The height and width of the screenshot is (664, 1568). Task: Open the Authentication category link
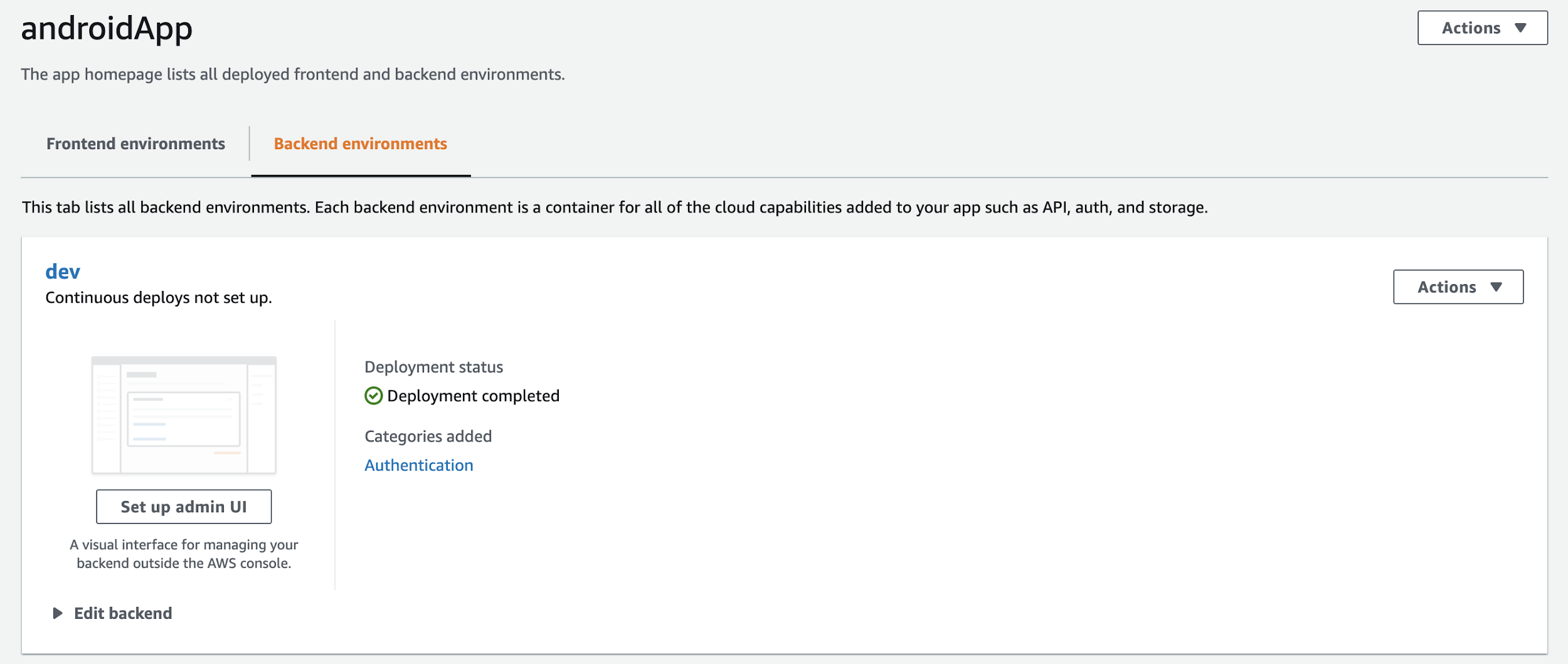pos(419,465)
